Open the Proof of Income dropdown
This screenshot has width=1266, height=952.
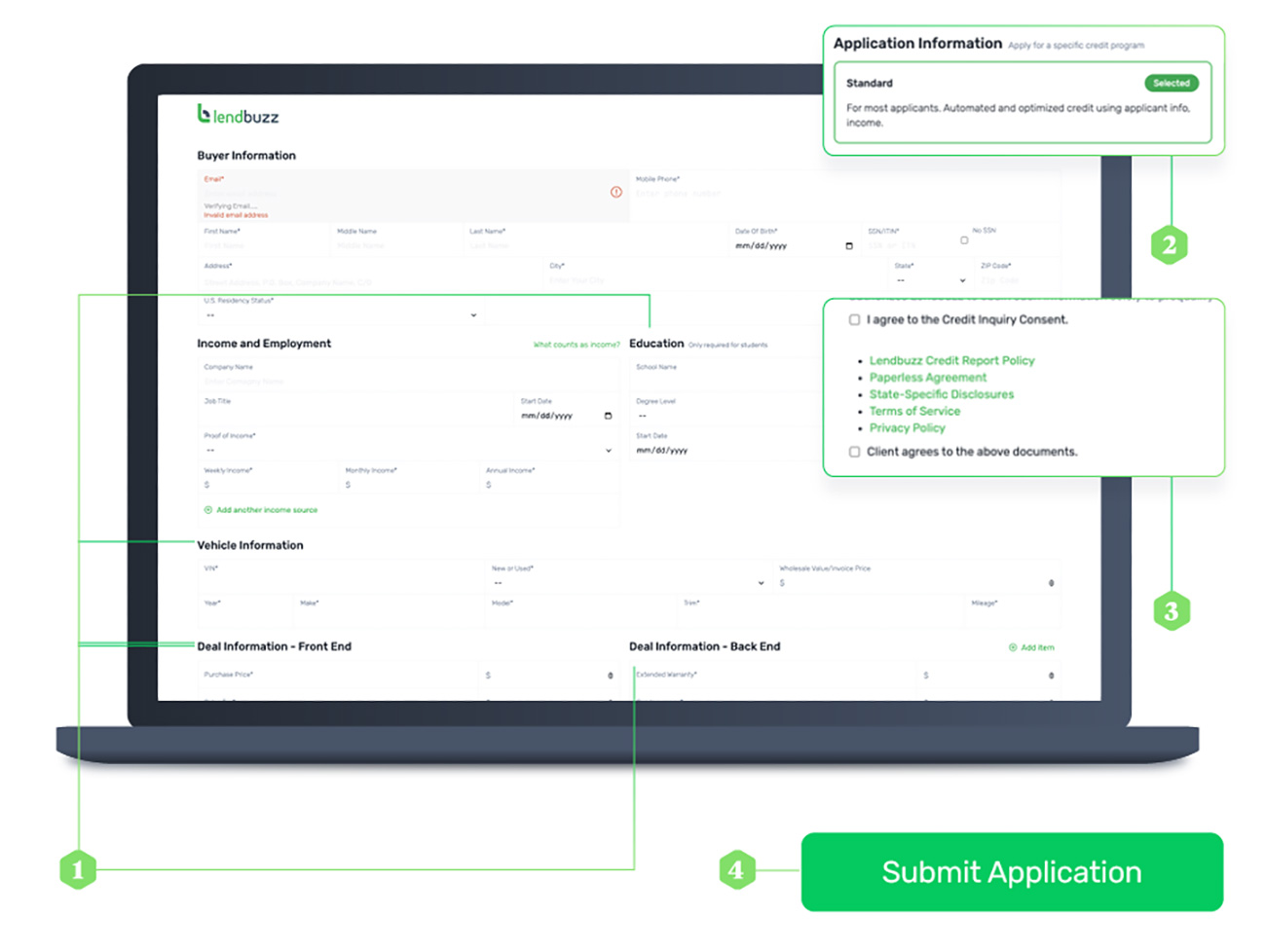tap(608, 451)
